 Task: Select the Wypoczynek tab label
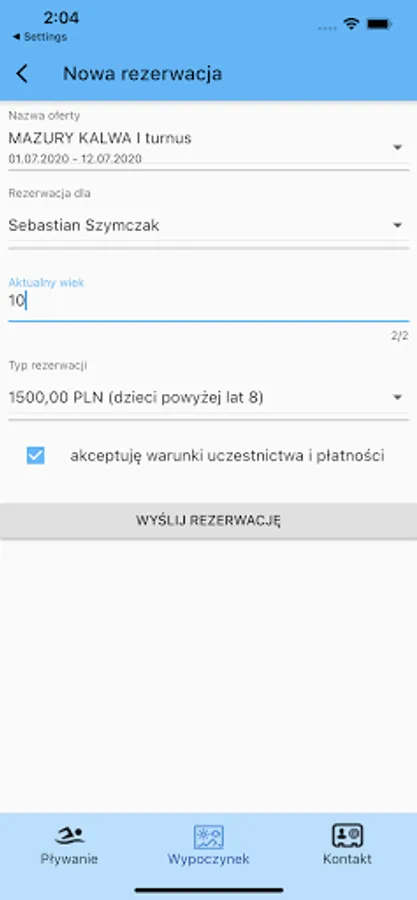click(208, 859)
